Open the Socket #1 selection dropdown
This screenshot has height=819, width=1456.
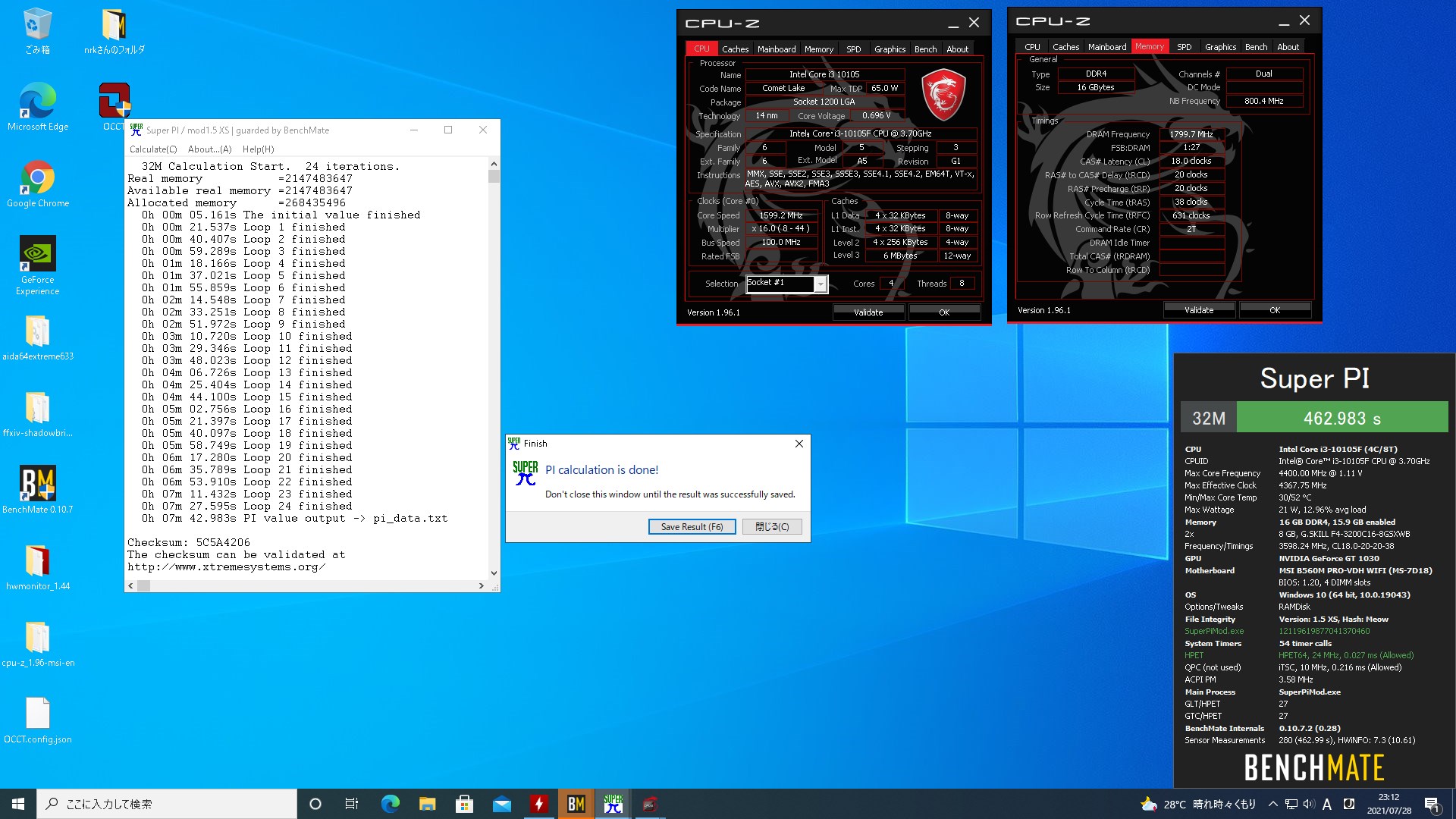point(820,284)
